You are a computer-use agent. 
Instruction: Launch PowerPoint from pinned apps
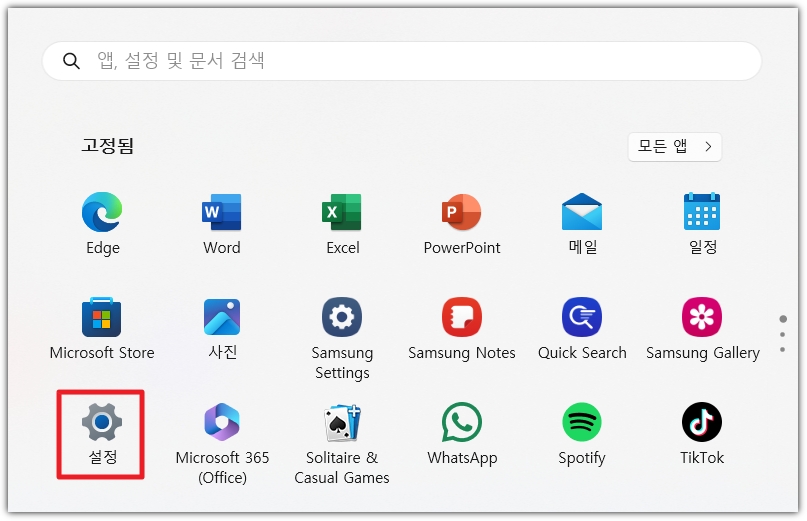[x=462, y=212]
